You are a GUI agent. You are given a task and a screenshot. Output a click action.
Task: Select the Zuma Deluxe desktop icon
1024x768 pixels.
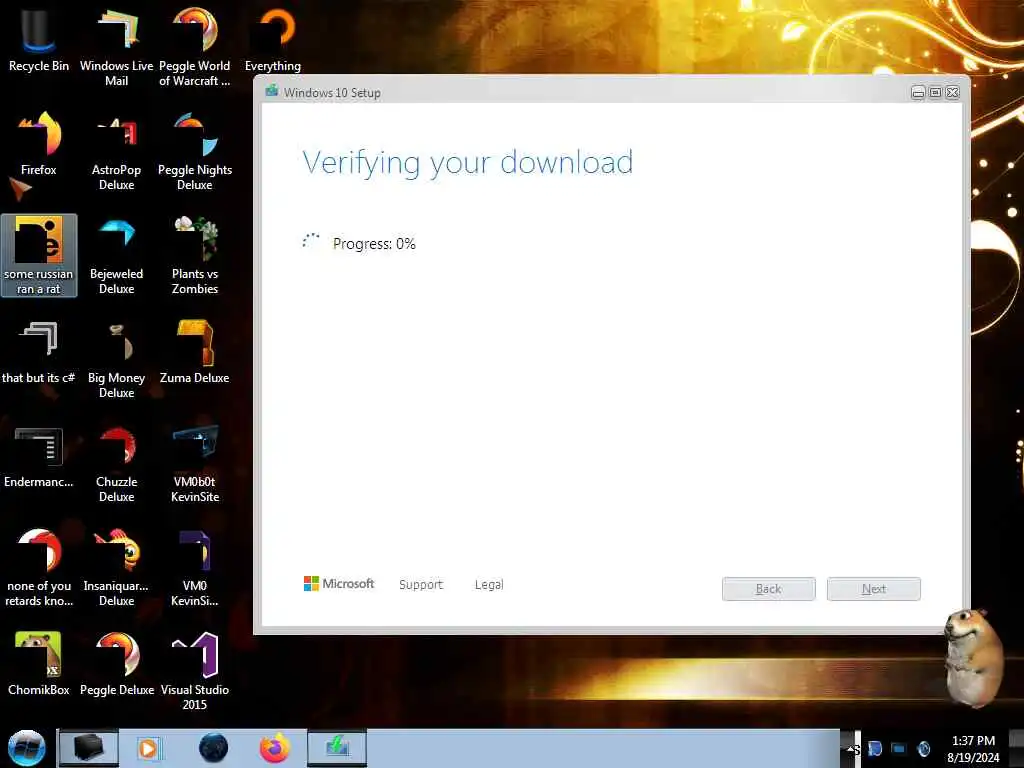click(x=195, y=353)
